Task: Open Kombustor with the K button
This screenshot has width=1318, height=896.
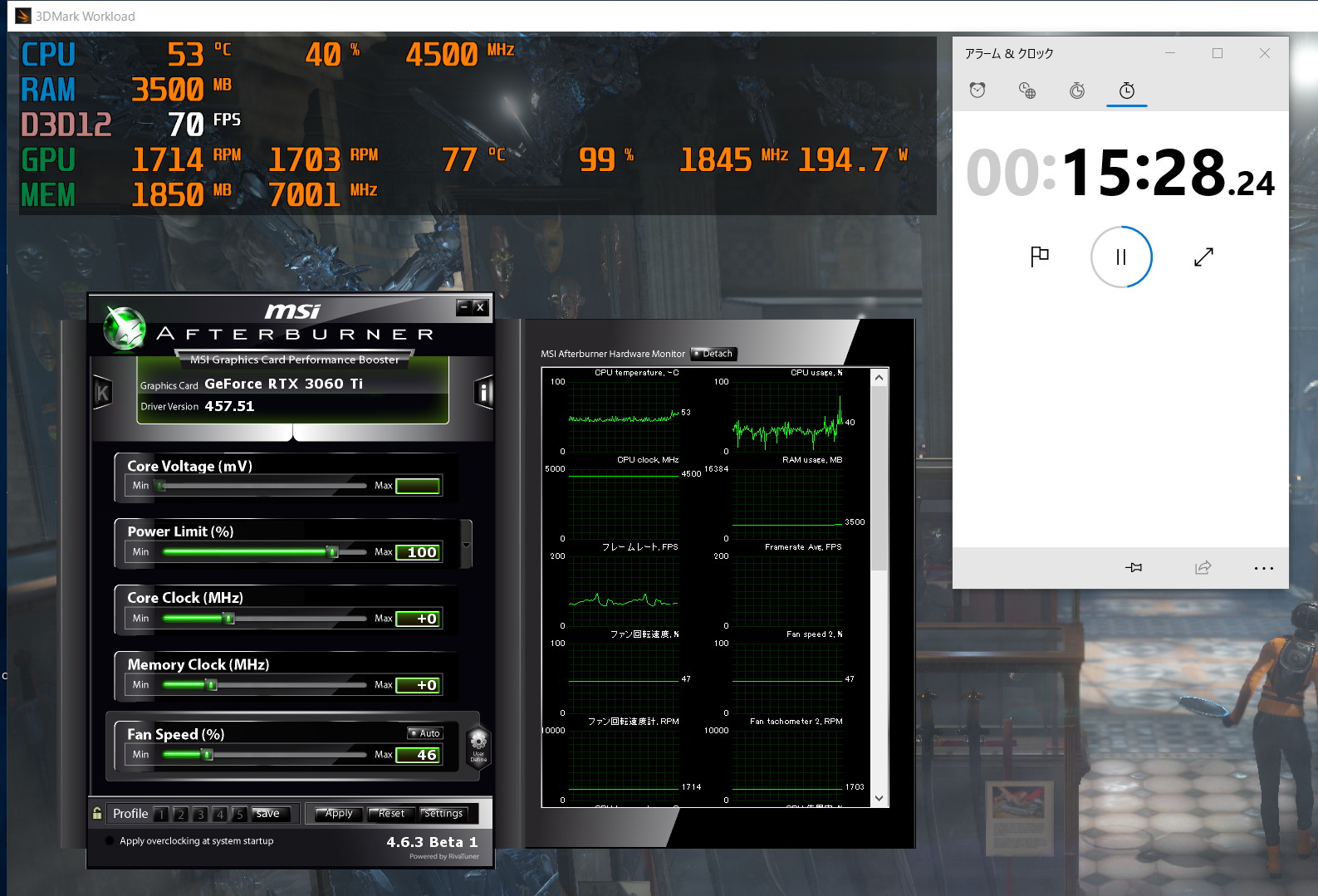Action: (102, 392)
